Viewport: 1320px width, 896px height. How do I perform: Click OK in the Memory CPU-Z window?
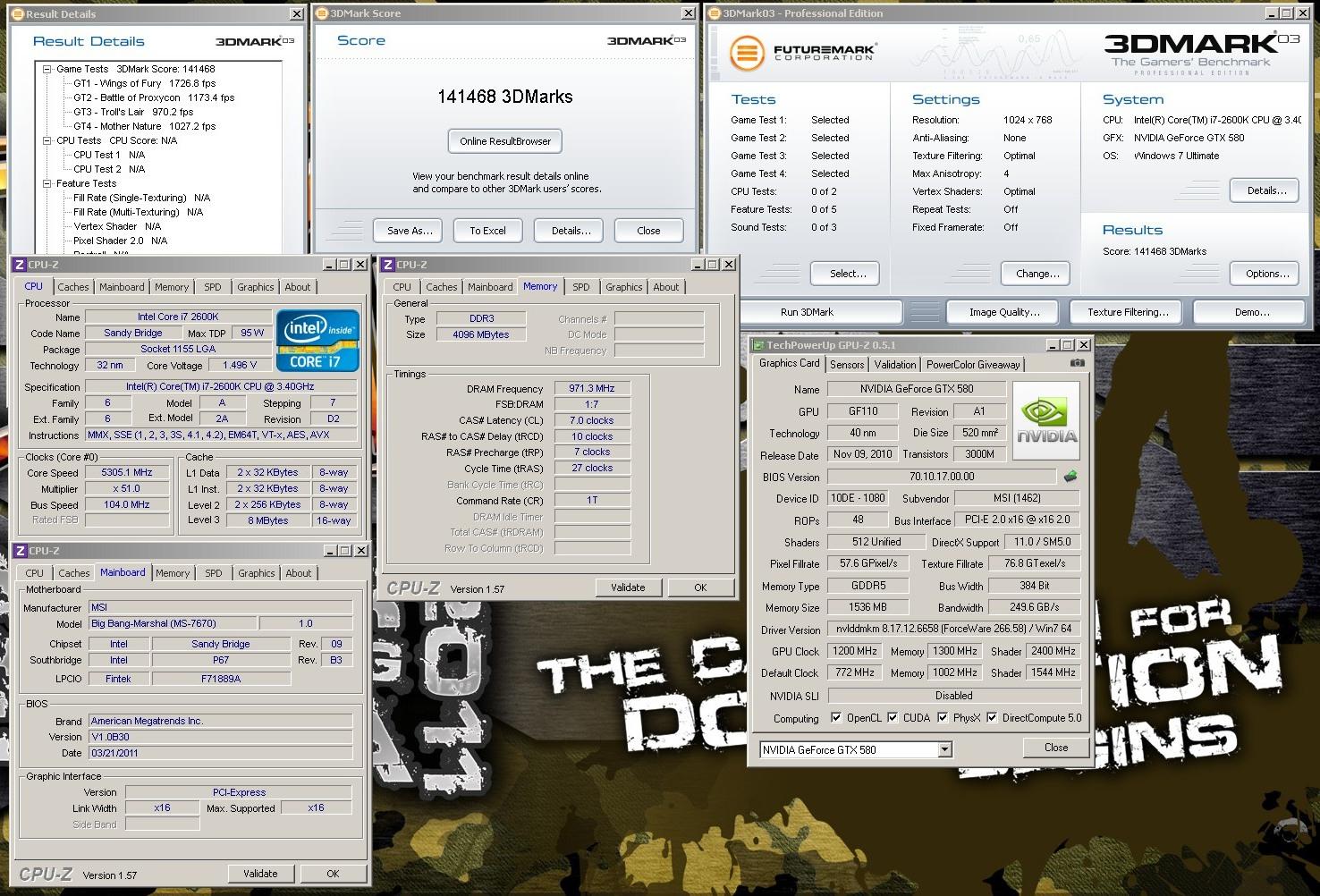coord(700,587)
